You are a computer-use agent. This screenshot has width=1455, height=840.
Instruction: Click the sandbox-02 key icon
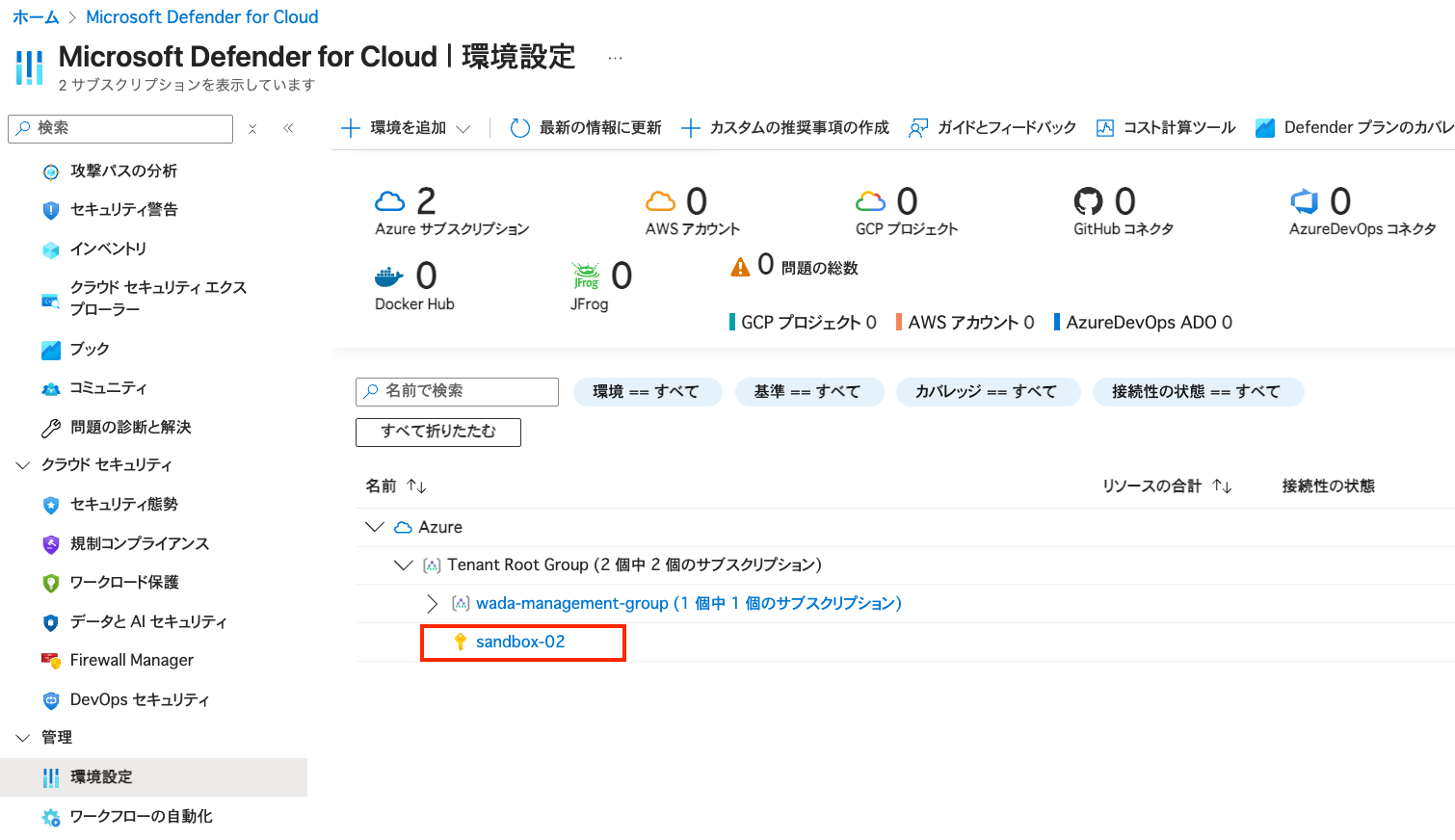coord(461,643)
